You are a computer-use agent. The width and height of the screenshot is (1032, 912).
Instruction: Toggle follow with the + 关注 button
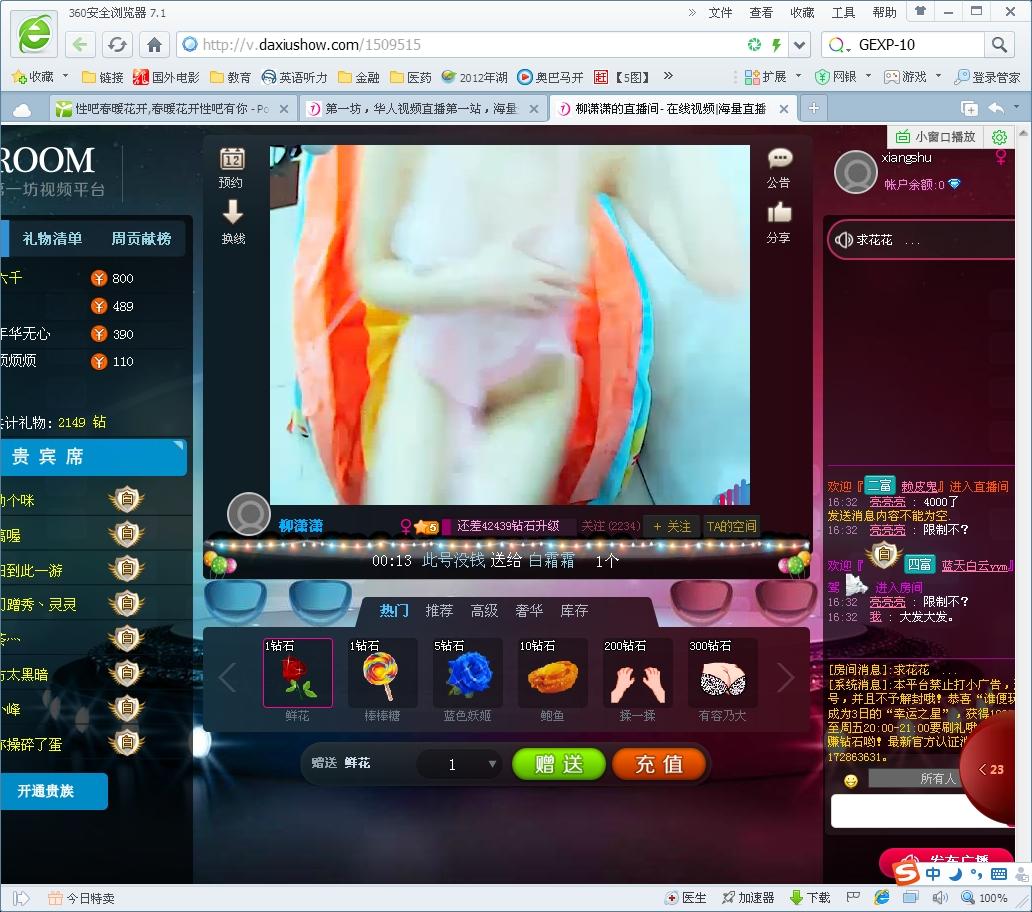coord(672,526)
